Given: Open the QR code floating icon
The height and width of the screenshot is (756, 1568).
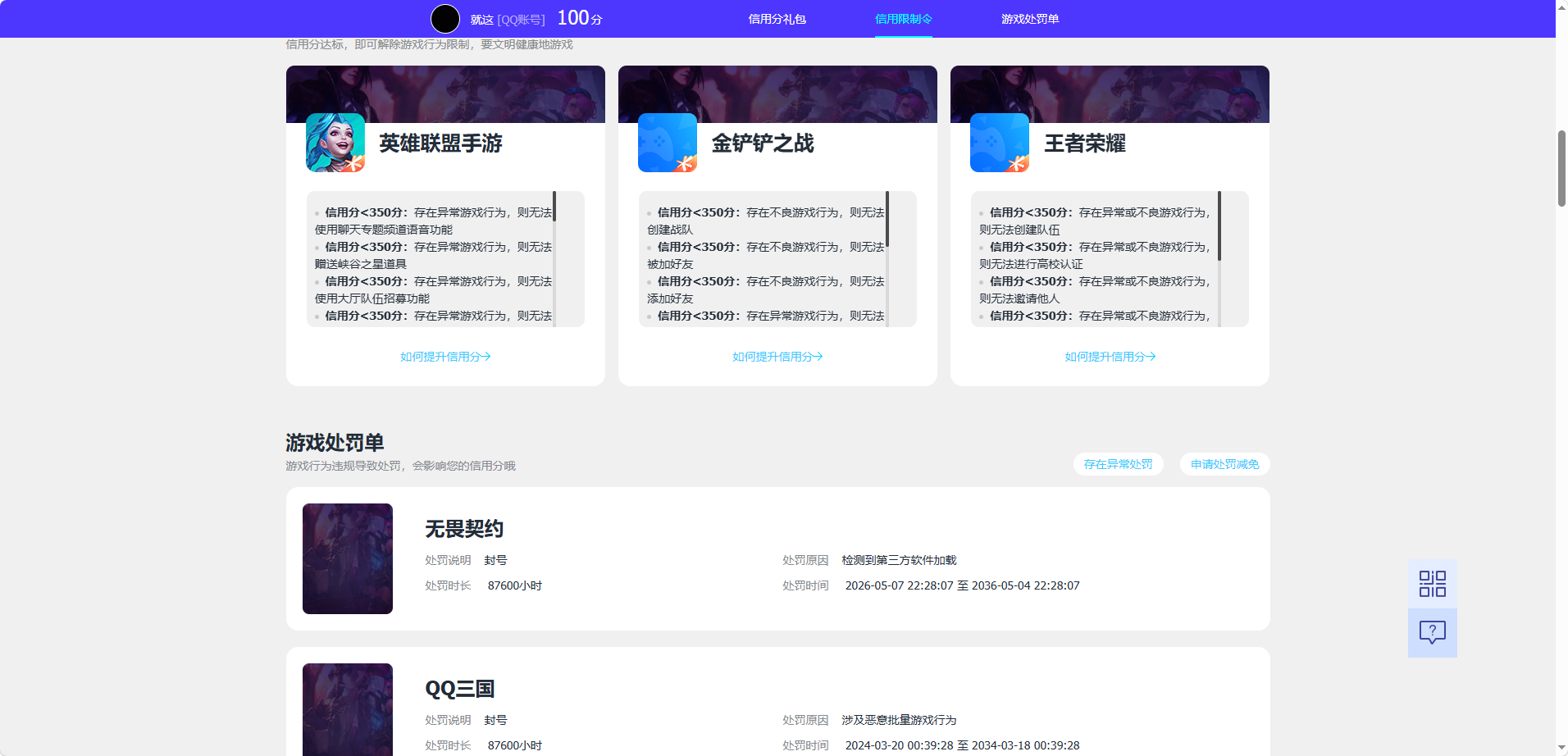Looking at the screenshot, I should (1433, 584).
